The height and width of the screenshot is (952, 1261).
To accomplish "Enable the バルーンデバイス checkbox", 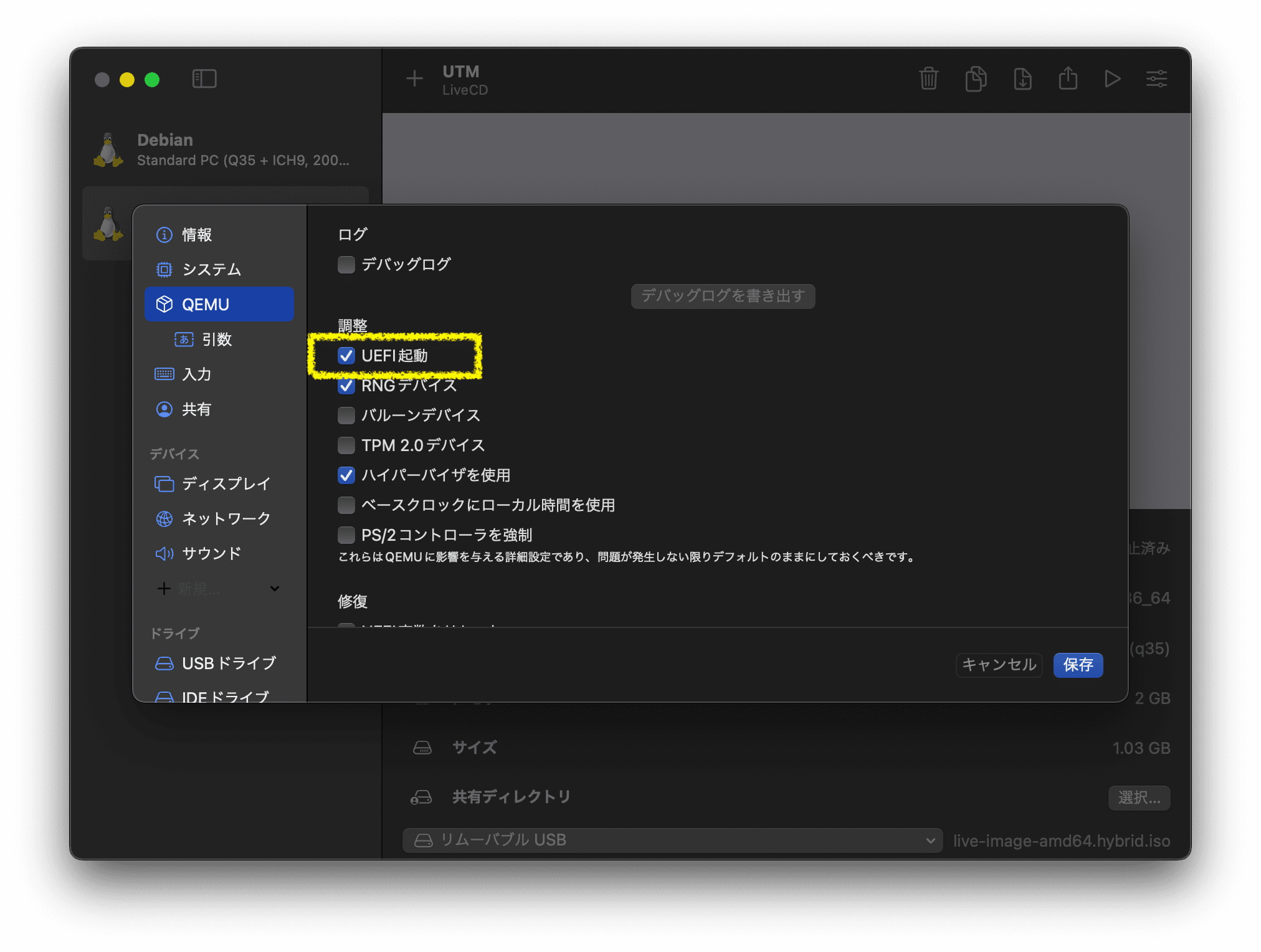I will [x=346, y=415].
